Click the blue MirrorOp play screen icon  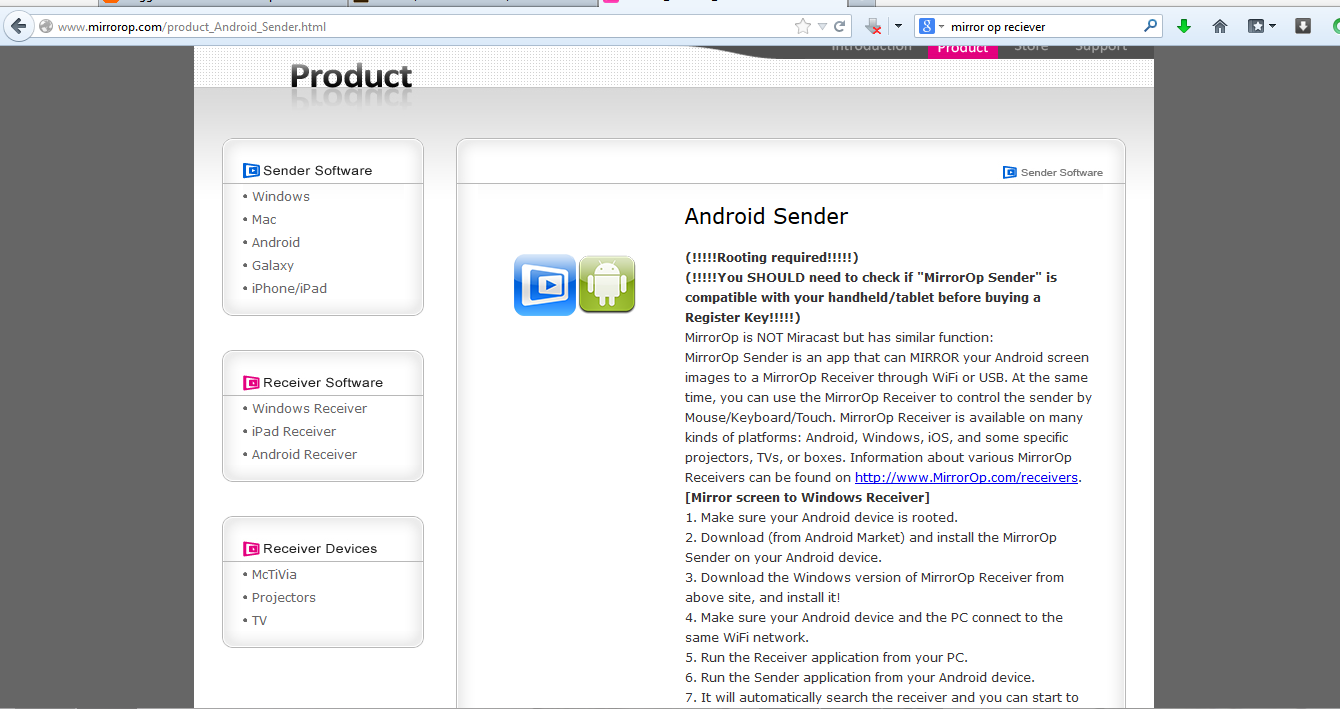pyautogui.click(x=545, y=285)
